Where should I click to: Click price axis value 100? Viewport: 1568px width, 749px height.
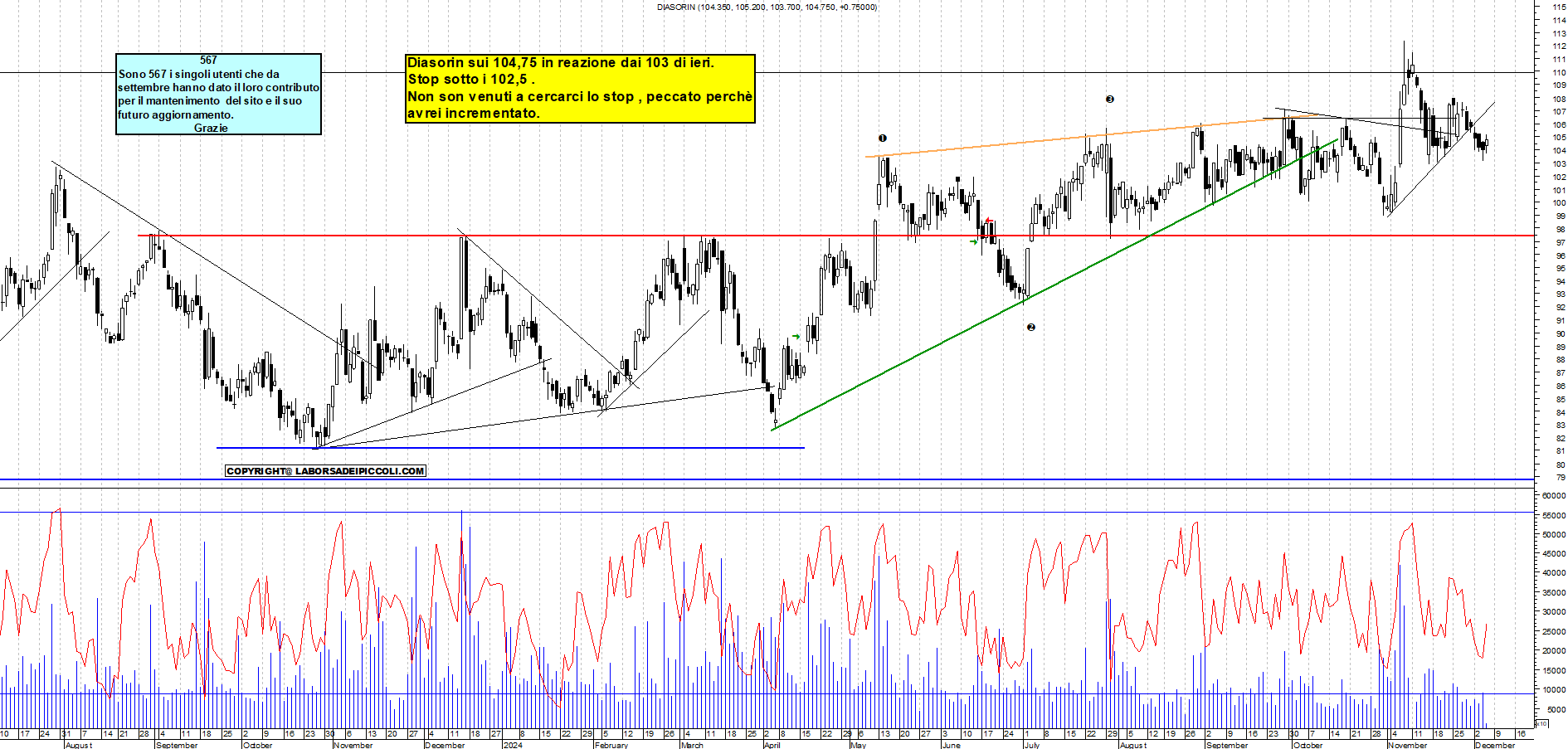point(1560,203)
